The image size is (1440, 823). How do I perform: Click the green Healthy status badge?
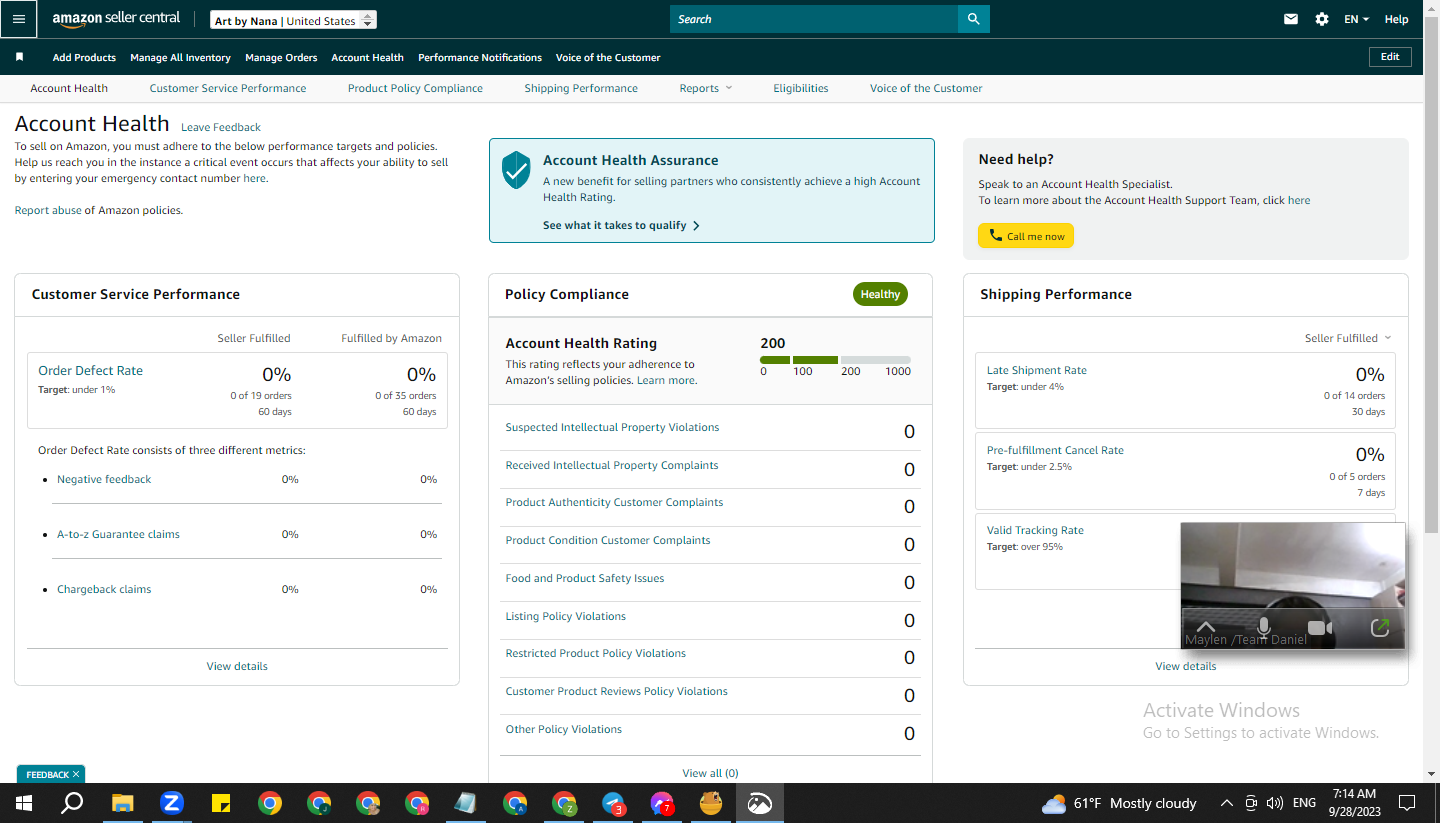click(x=880, y=294)
